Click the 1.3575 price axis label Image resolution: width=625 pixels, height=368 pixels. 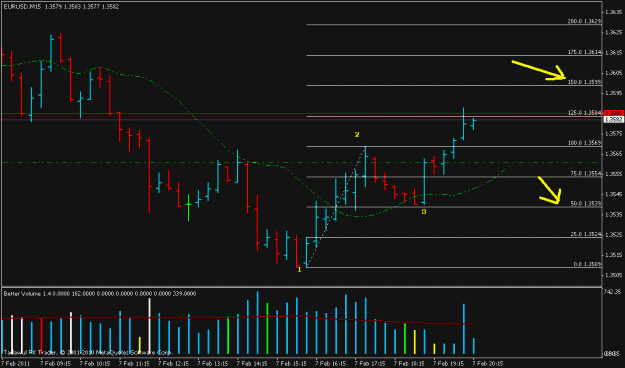tap(613, 134)
